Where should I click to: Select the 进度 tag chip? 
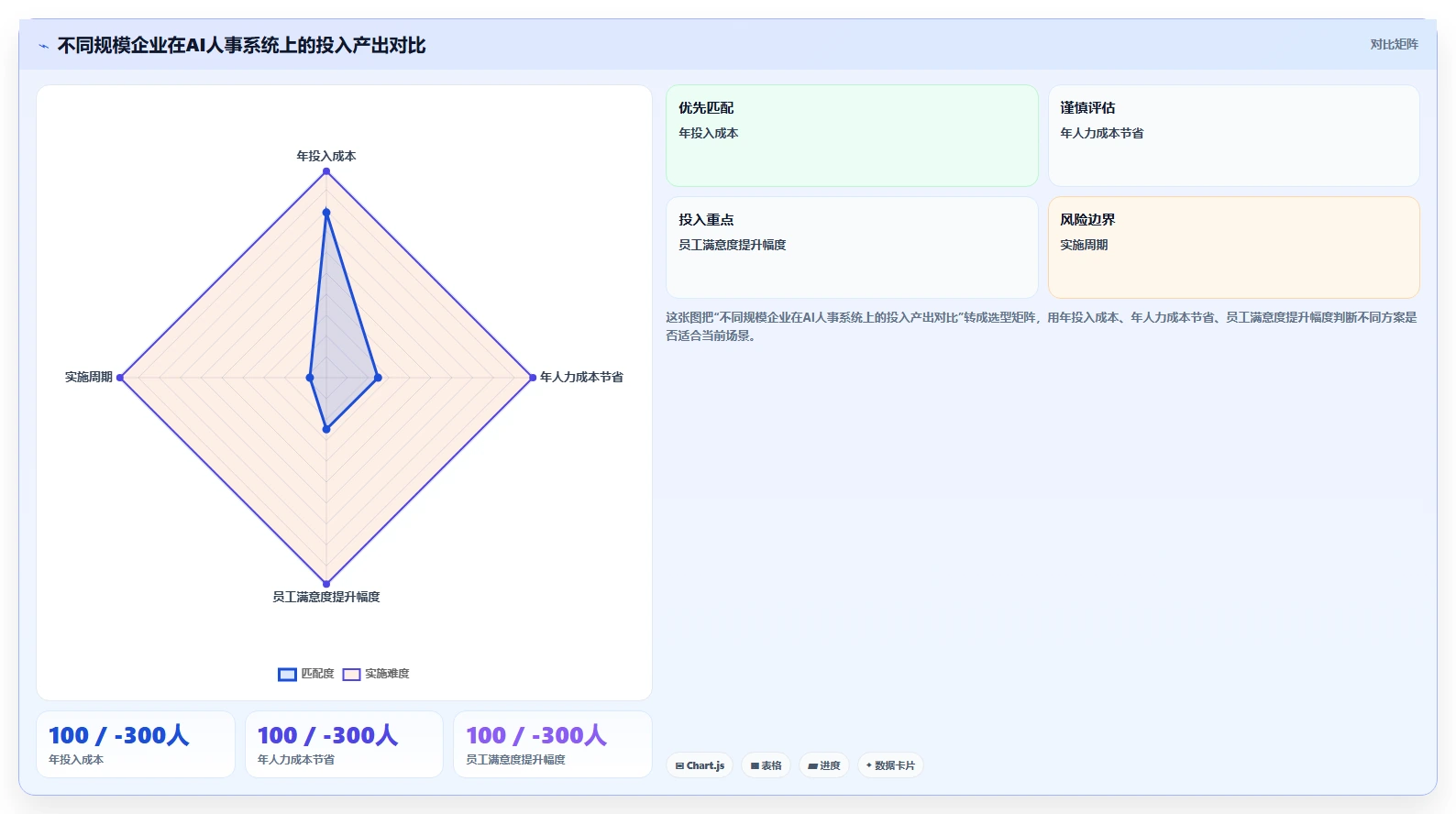[823, 765]
